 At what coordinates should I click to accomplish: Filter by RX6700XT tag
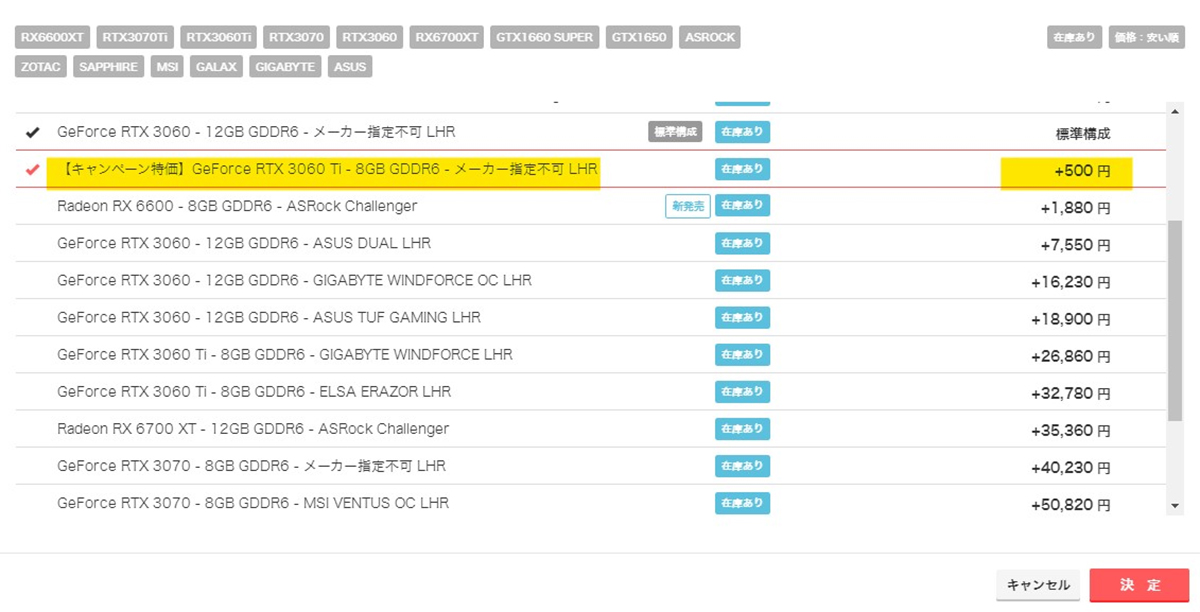pyautogui.click(x=447, y=37)
